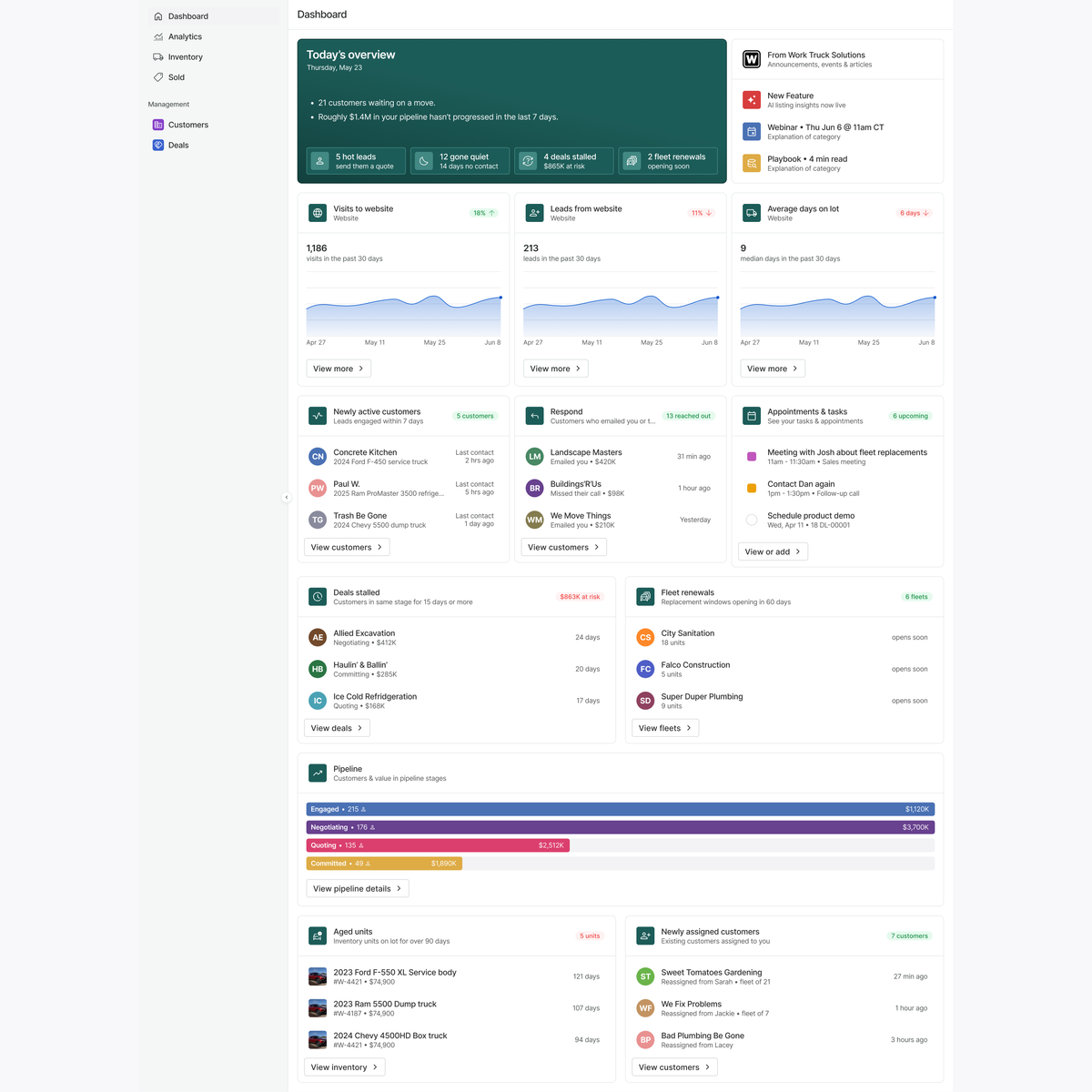Click the Newly assigned customers icon

tap(645, 935)
